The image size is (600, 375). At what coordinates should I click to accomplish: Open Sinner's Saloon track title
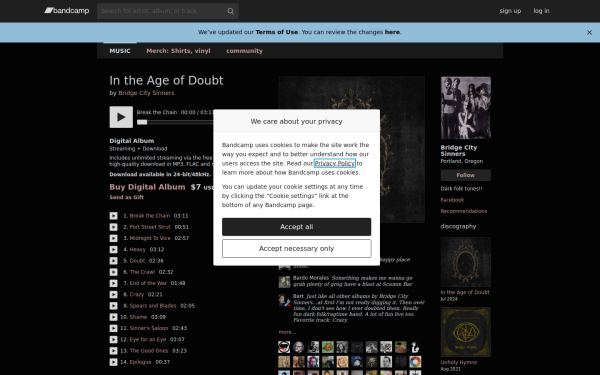(x=149, y=328)
